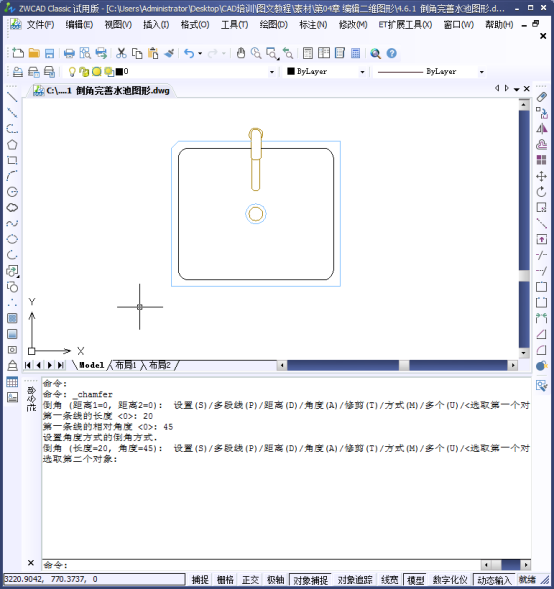The height and width of the screenshot is (589, 554).
Task: Select the Erase tool
Action: point(541,97)
